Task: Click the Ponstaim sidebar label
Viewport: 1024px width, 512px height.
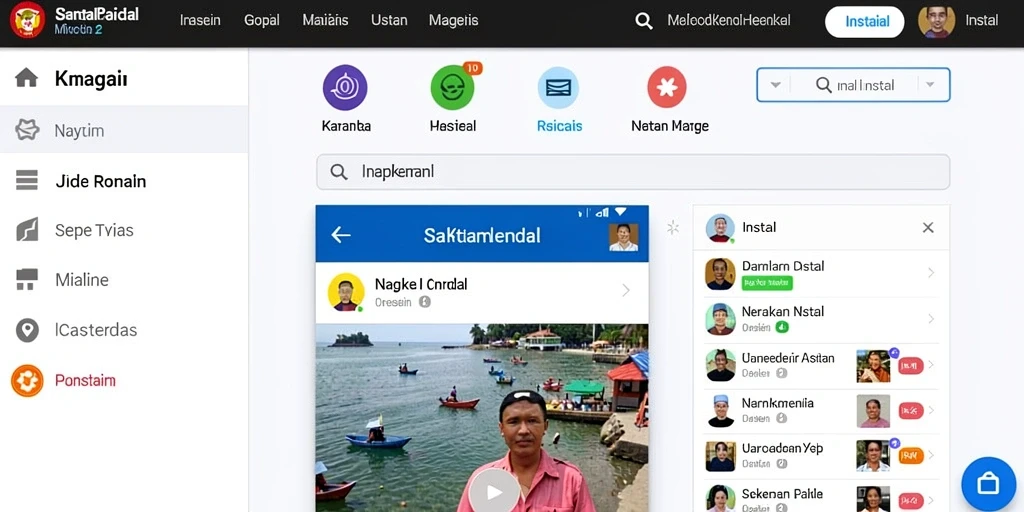Action: [x=86, y=380]
